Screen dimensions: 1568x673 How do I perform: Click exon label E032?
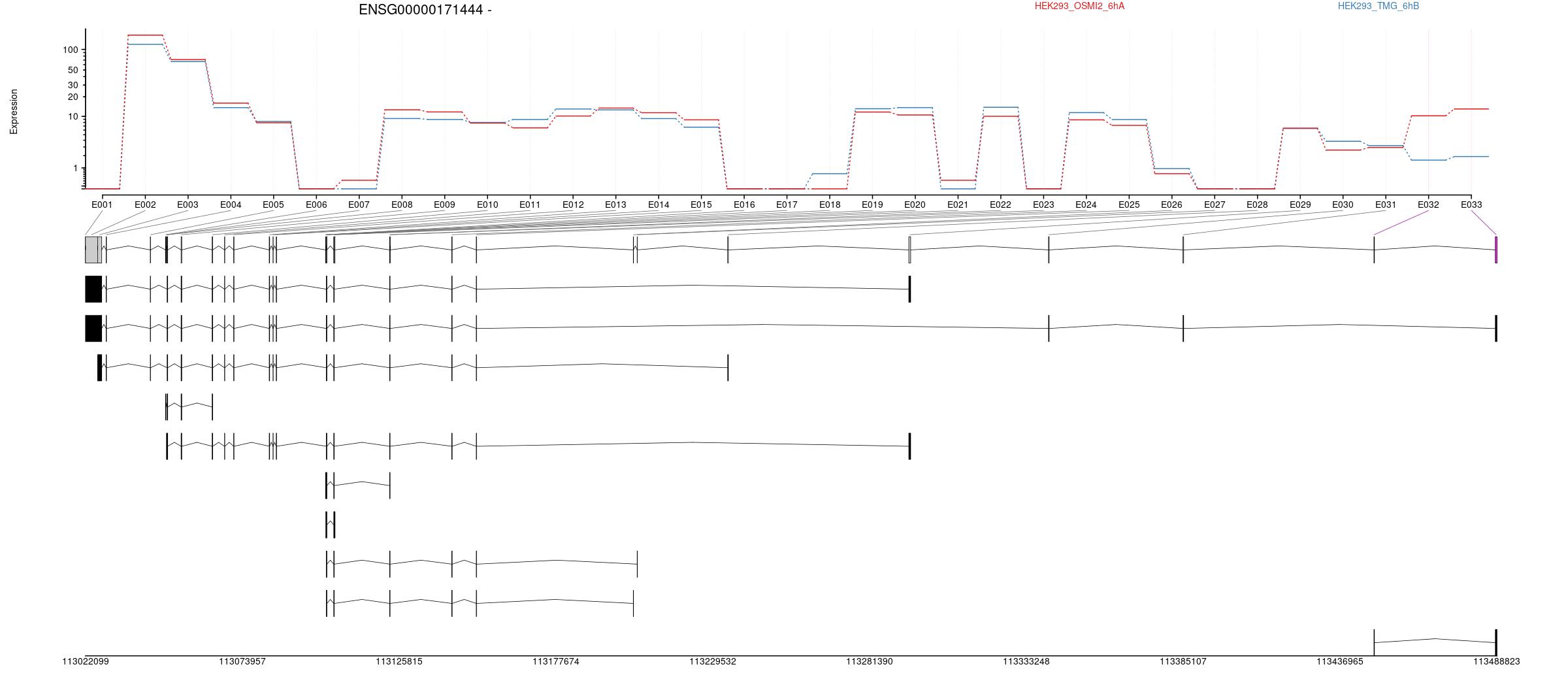[x=1428, y=205]
